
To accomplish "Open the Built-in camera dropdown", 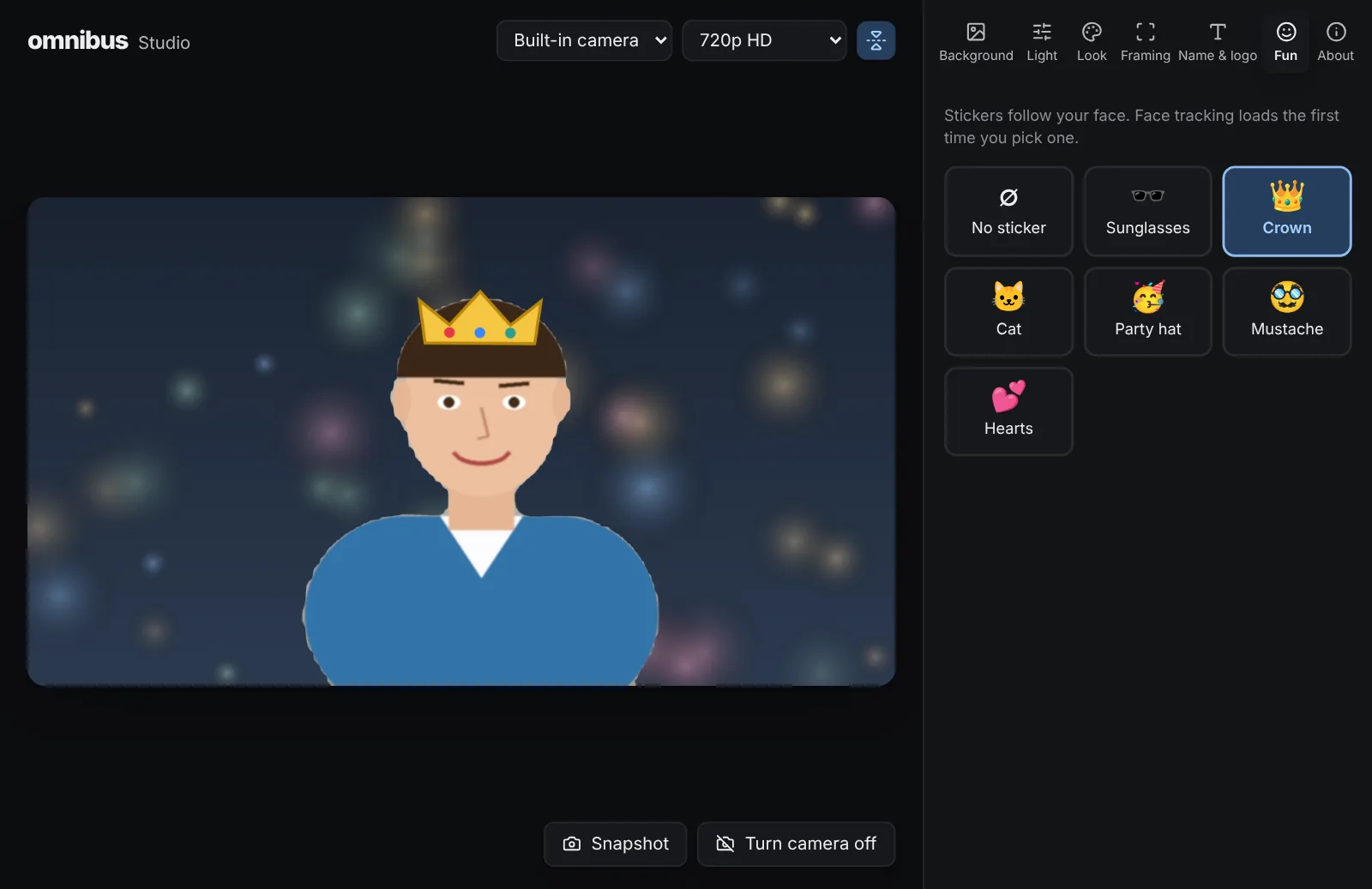I will [584, 40].
